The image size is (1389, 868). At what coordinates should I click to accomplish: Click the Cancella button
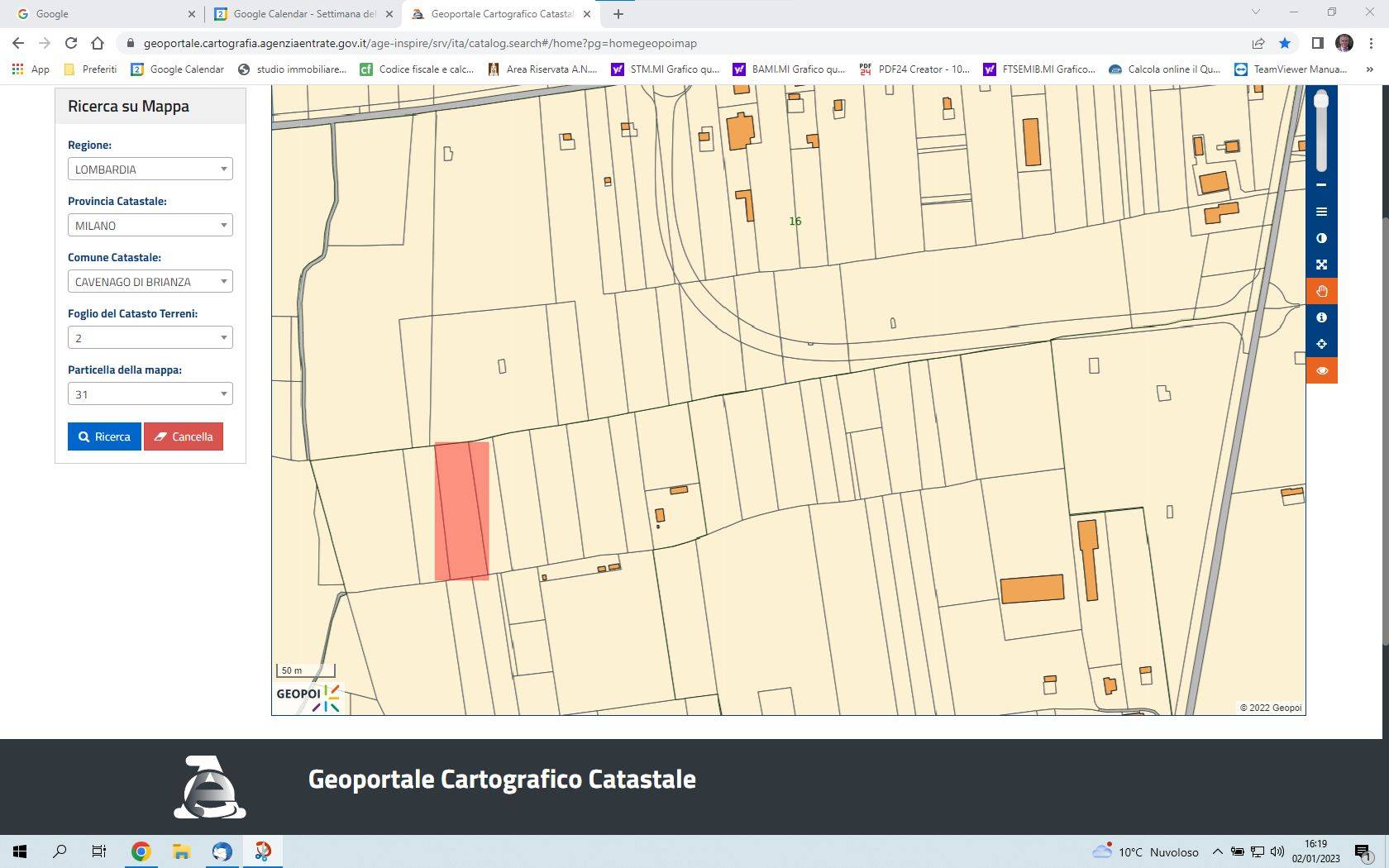[184, 436]
